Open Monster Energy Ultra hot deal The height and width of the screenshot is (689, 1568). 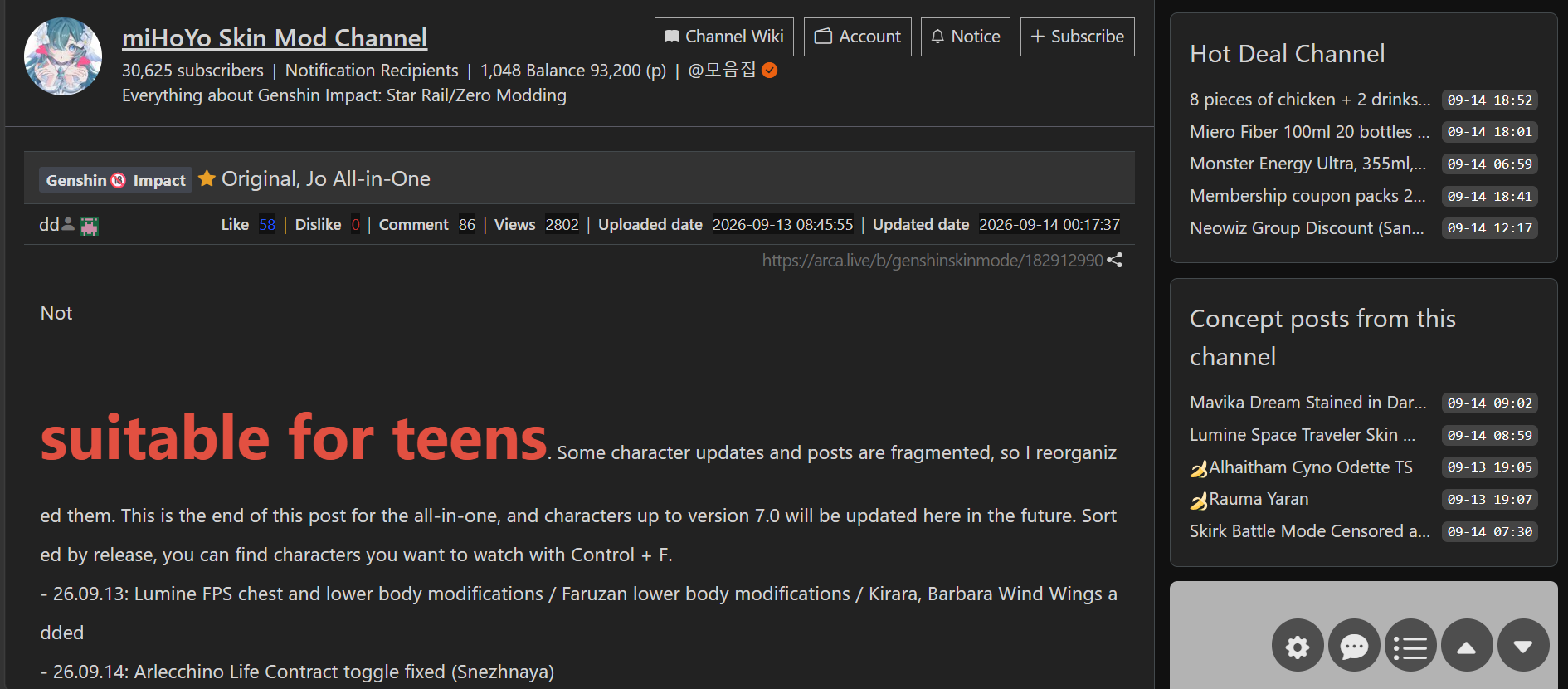click(x=1308, y=164)
